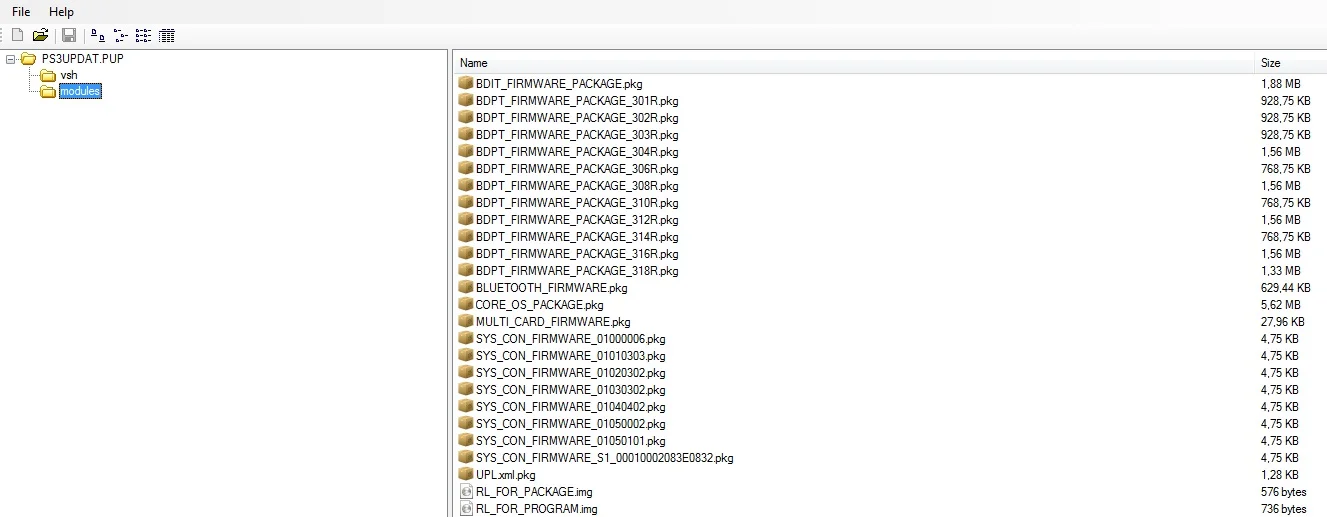Select PS3UPDAT.PUP root in the tree
The height and width of the screenshot is (517, 1327).
coord(82,58)
